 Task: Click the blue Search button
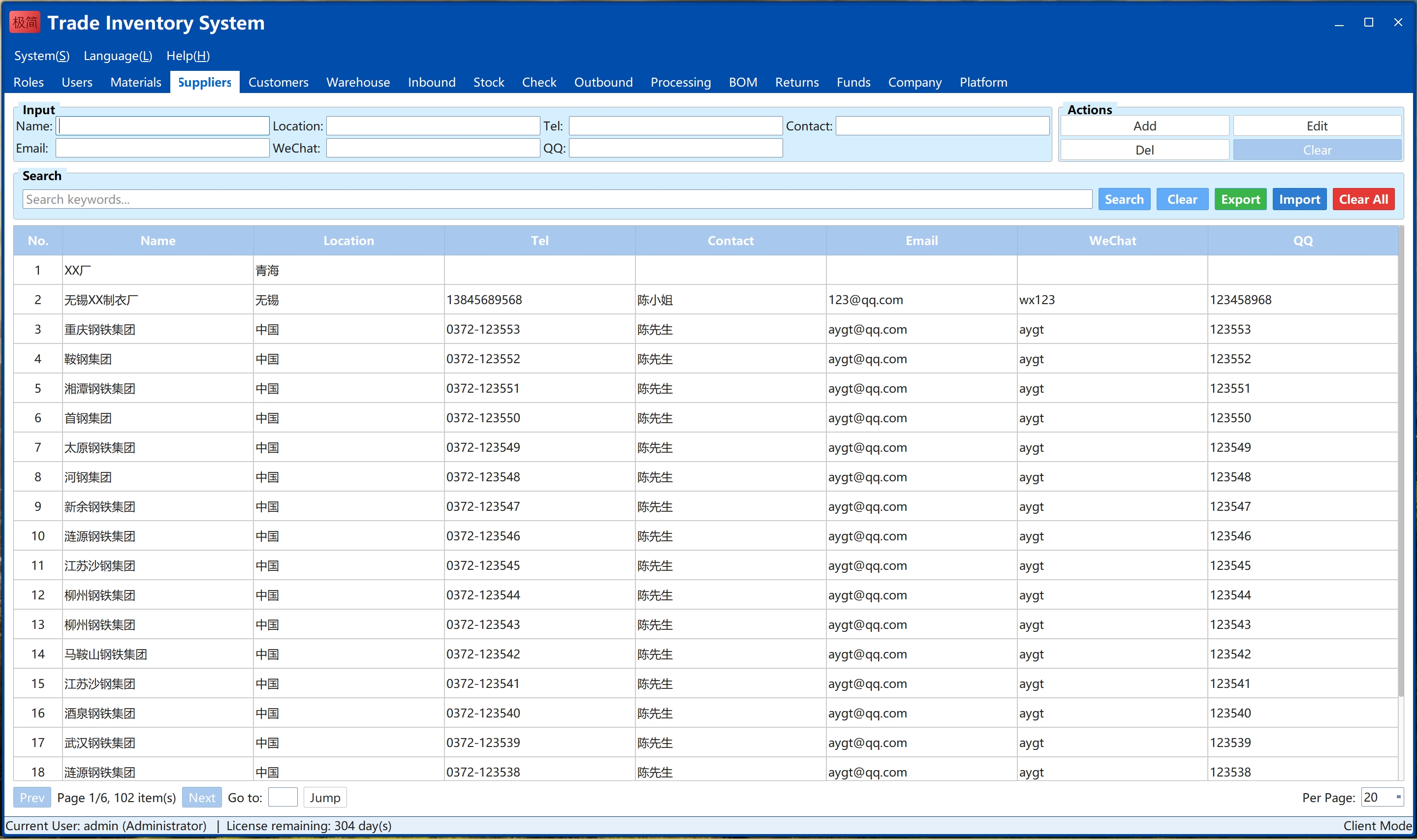click(1124, 199)
